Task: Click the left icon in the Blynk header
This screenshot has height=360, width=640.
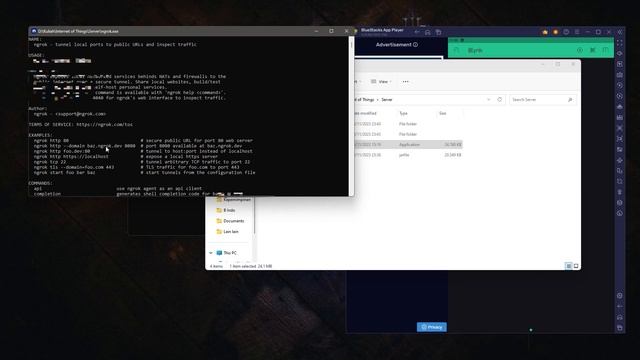Action: pos(457,50)
